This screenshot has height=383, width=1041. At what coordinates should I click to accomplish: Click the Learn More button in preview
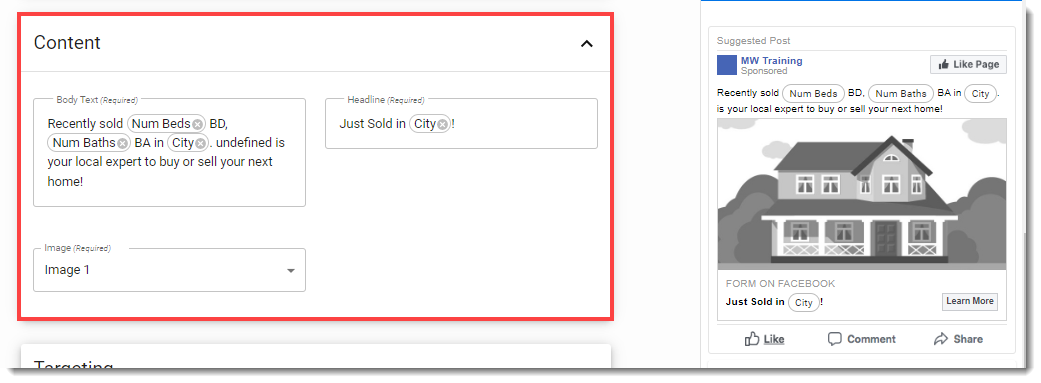[x=969, y=301]
